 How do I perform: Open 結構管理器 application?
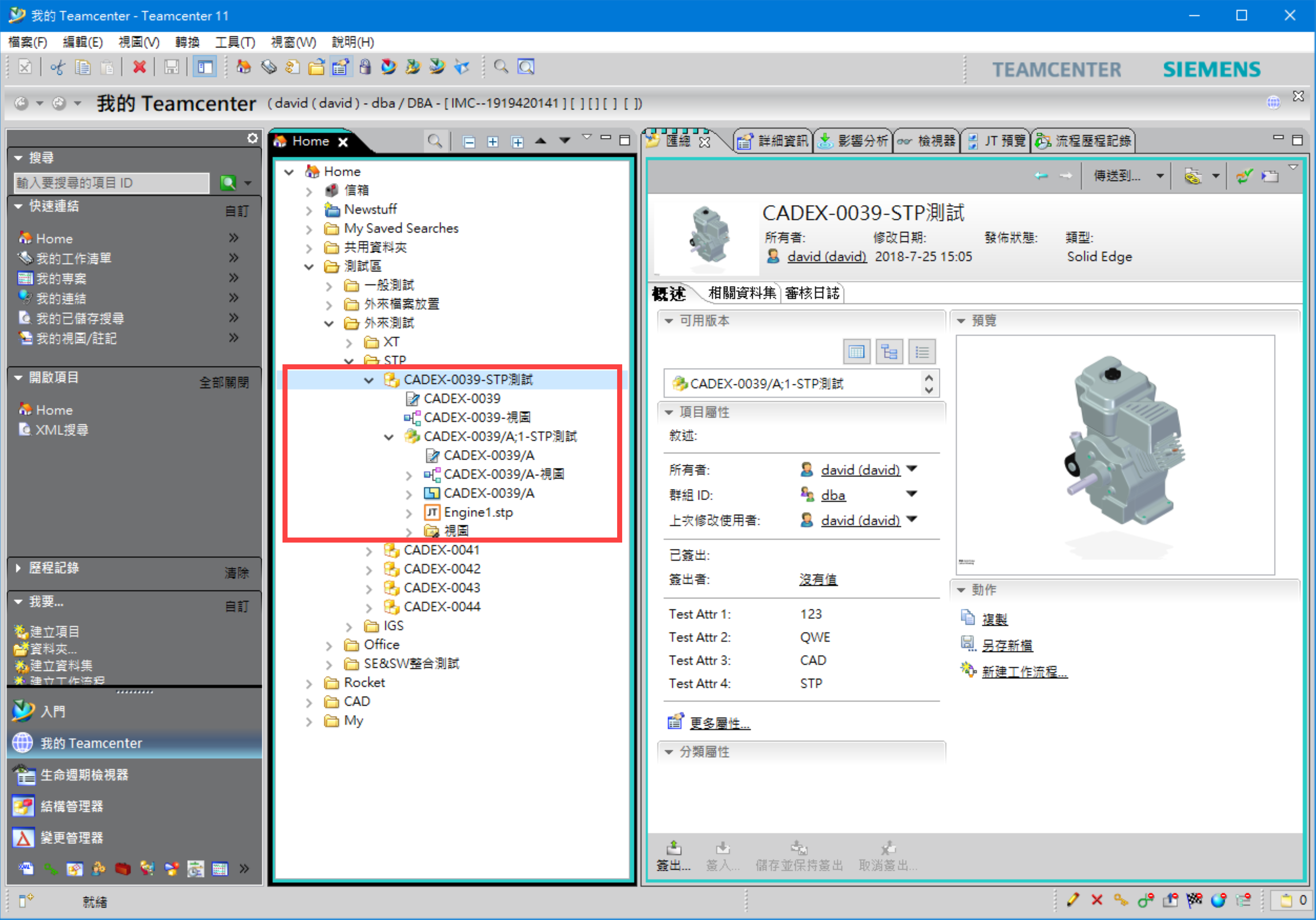tap(72, 807)
